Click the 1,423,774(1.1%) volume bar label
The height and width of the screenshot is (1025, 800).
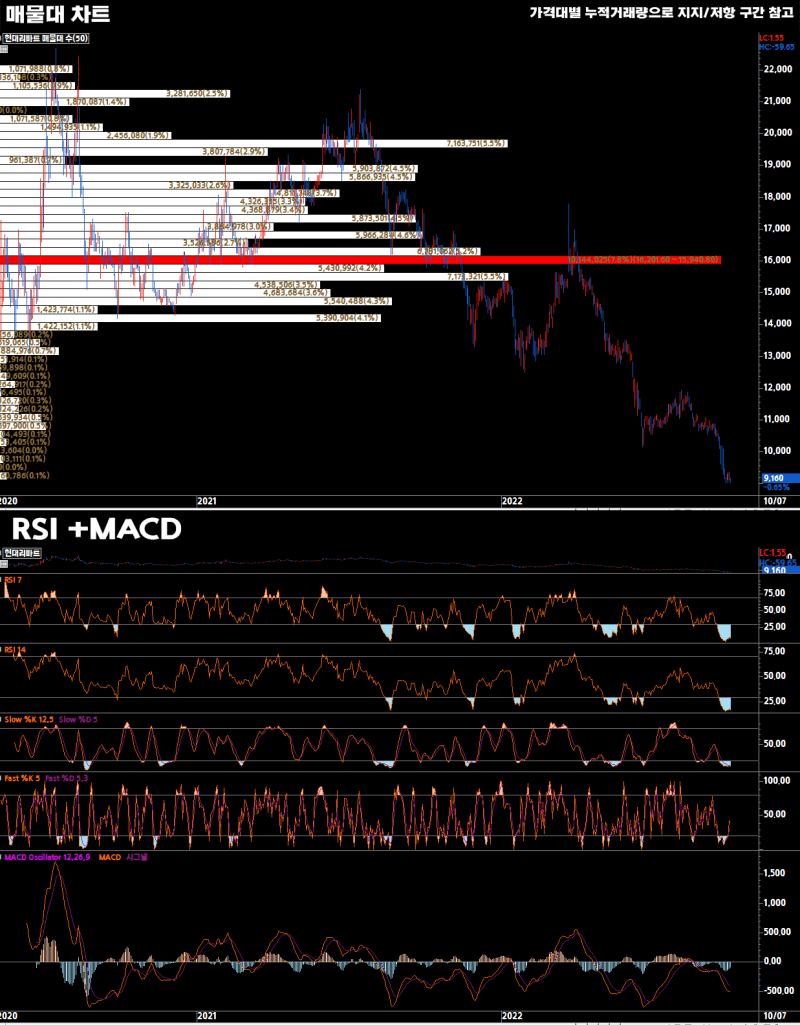66,310
